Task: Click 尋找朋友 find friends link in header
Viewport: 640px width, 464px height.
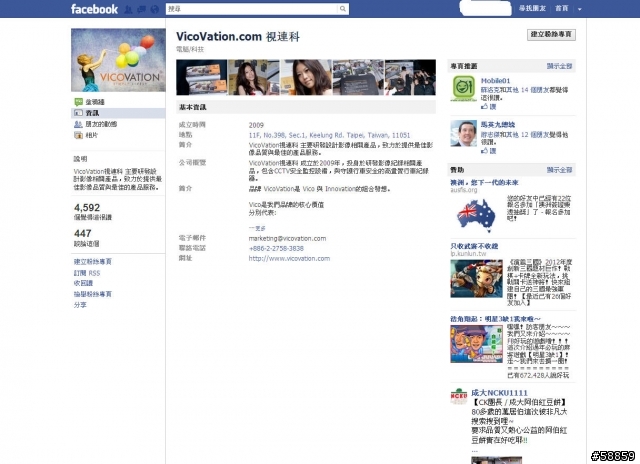Action: coord(532,9)
